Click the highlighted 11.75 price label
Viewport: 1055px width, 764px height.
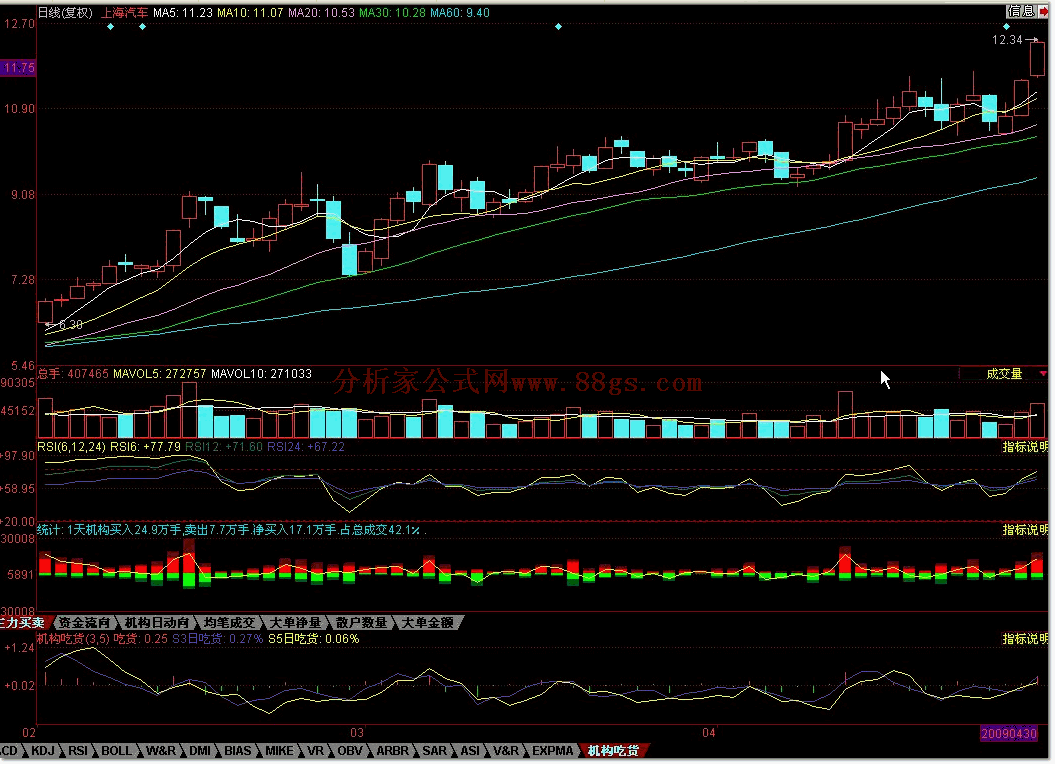click(18, 68)
